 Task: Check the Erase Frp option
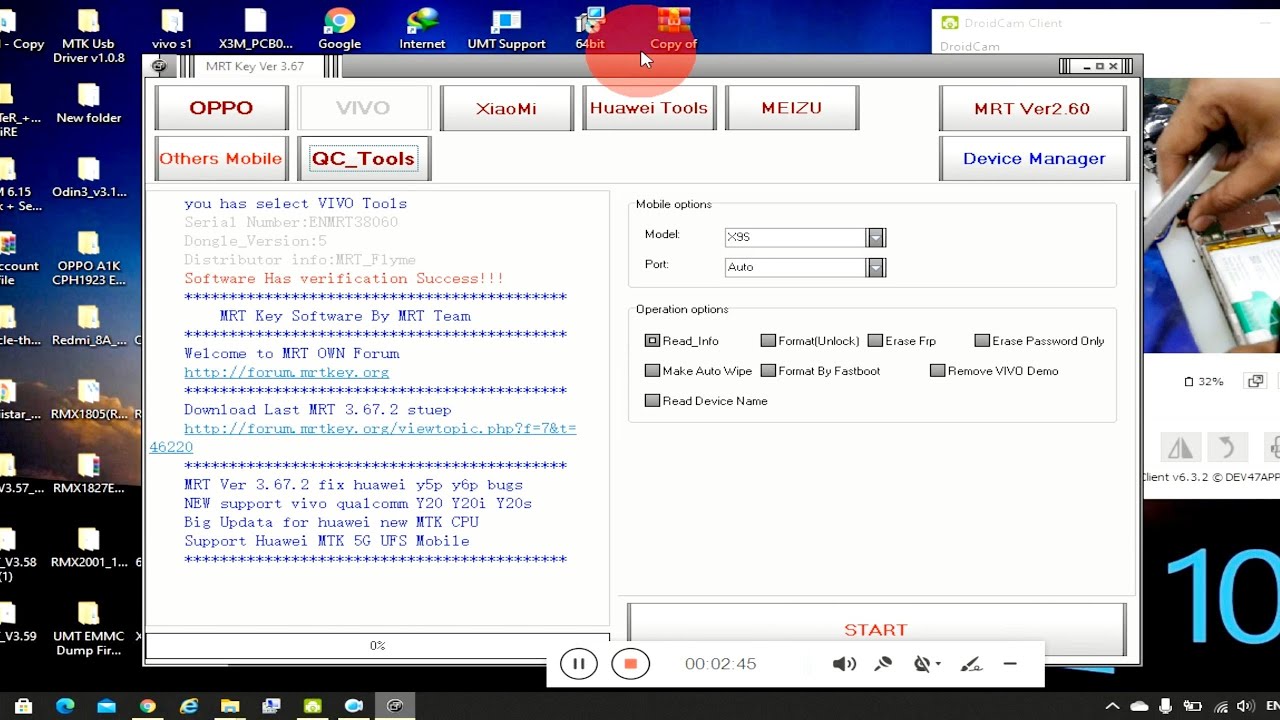(875, 341)
